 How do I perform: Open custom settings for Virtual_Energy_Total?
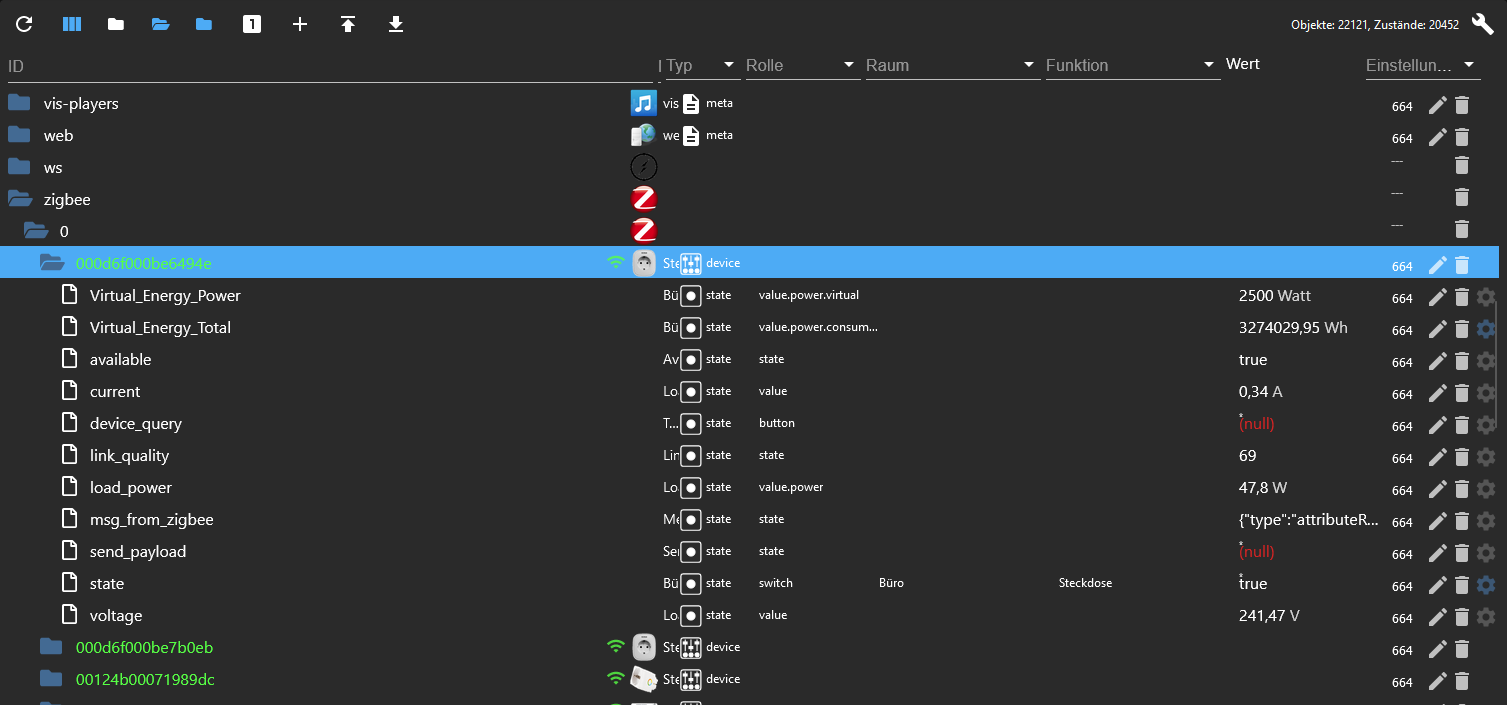coord(1486,329)
